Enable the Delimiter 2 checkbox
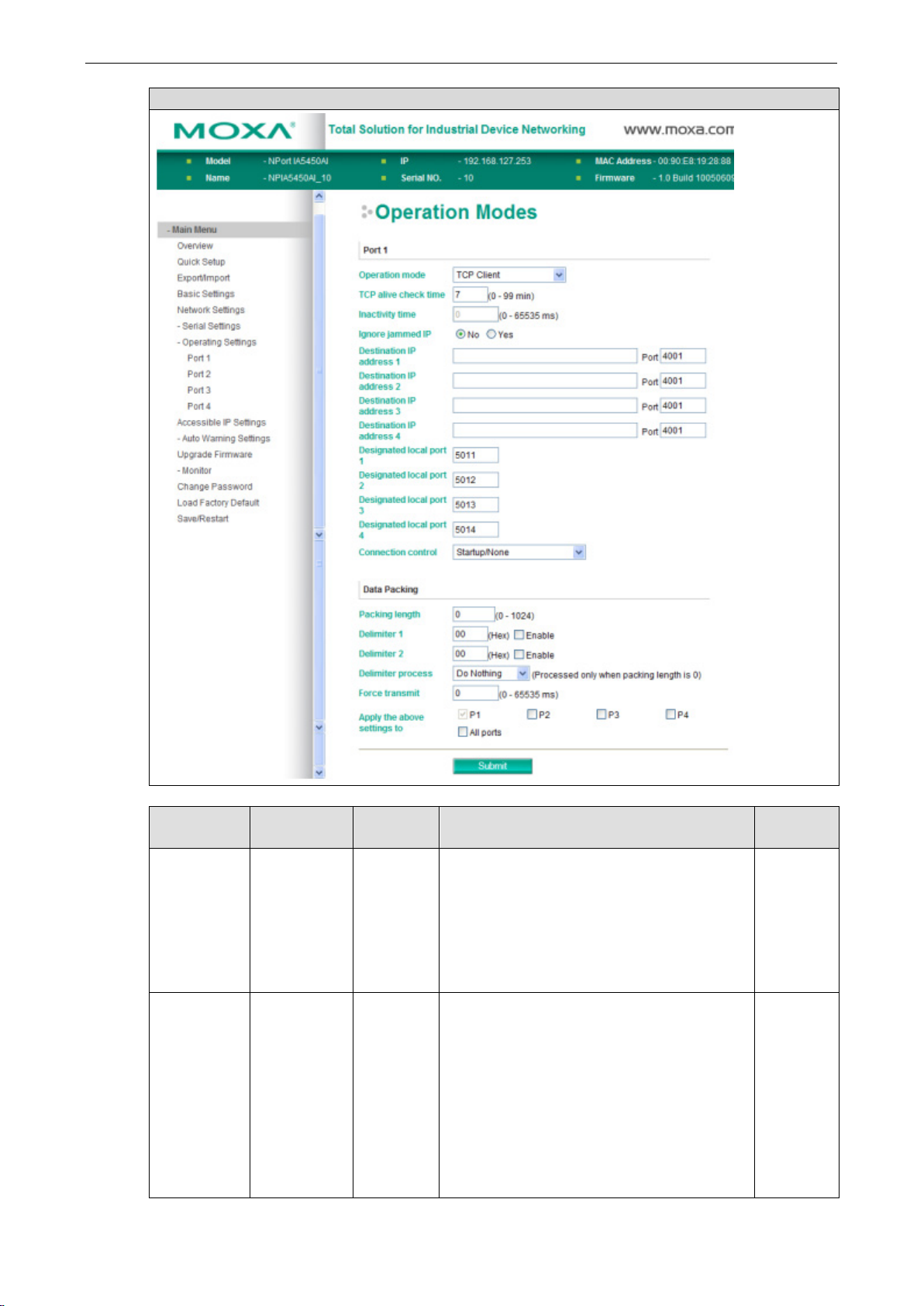 tap(519, 655)
